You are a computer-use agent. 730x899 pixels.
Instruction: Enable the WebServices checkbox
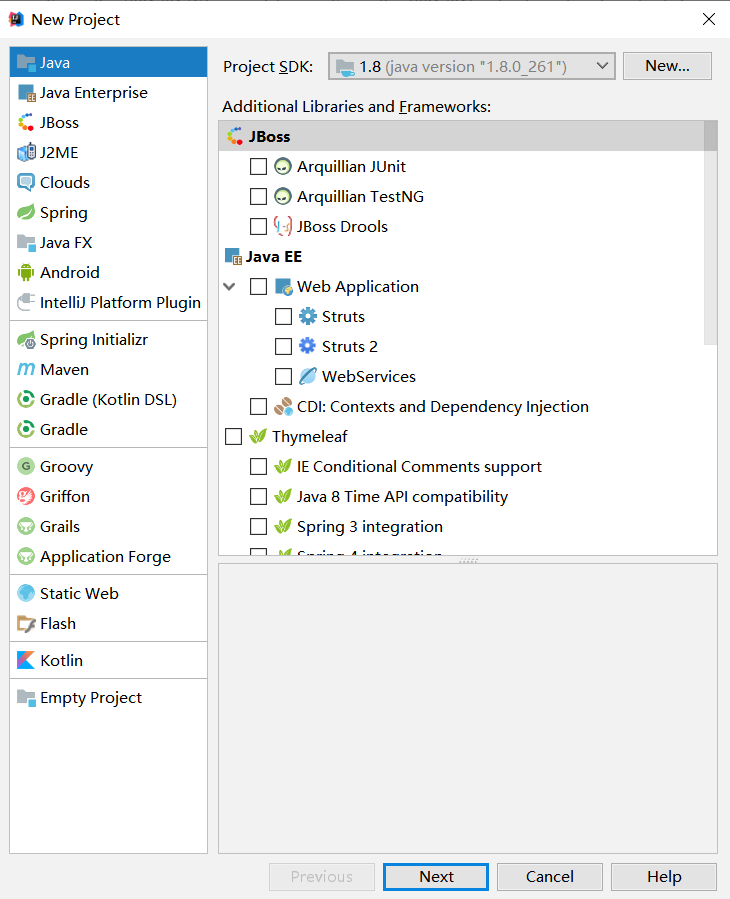283,377
